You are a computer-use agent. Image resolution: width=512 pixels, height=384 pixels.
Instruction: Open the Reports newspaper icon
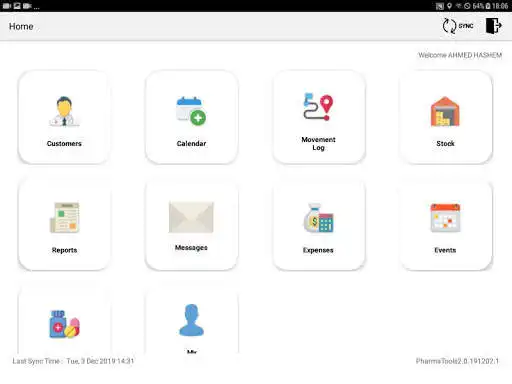64,217
